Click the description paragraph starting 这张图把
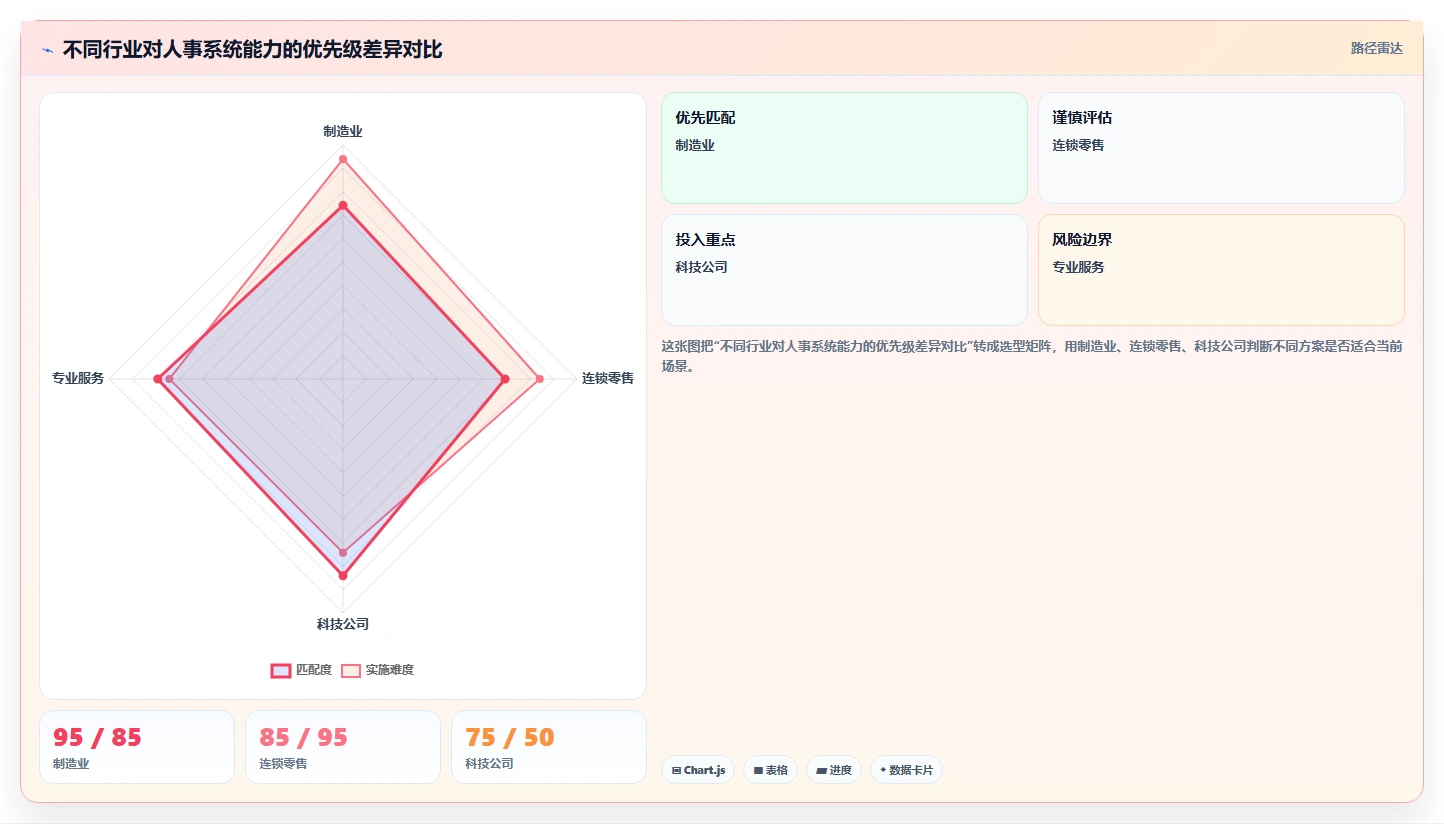The image size is (1444, 824). pos(1032,356)
